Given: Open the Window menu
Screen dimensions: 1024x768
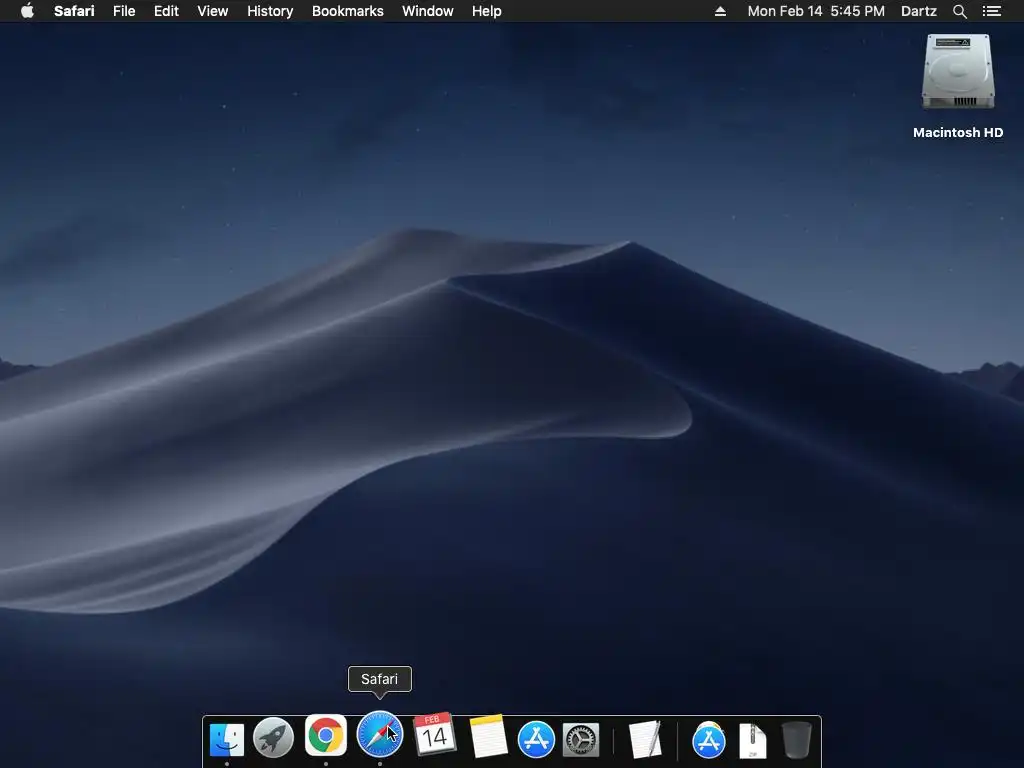Looking at the screenshot, I should point(428,11).
